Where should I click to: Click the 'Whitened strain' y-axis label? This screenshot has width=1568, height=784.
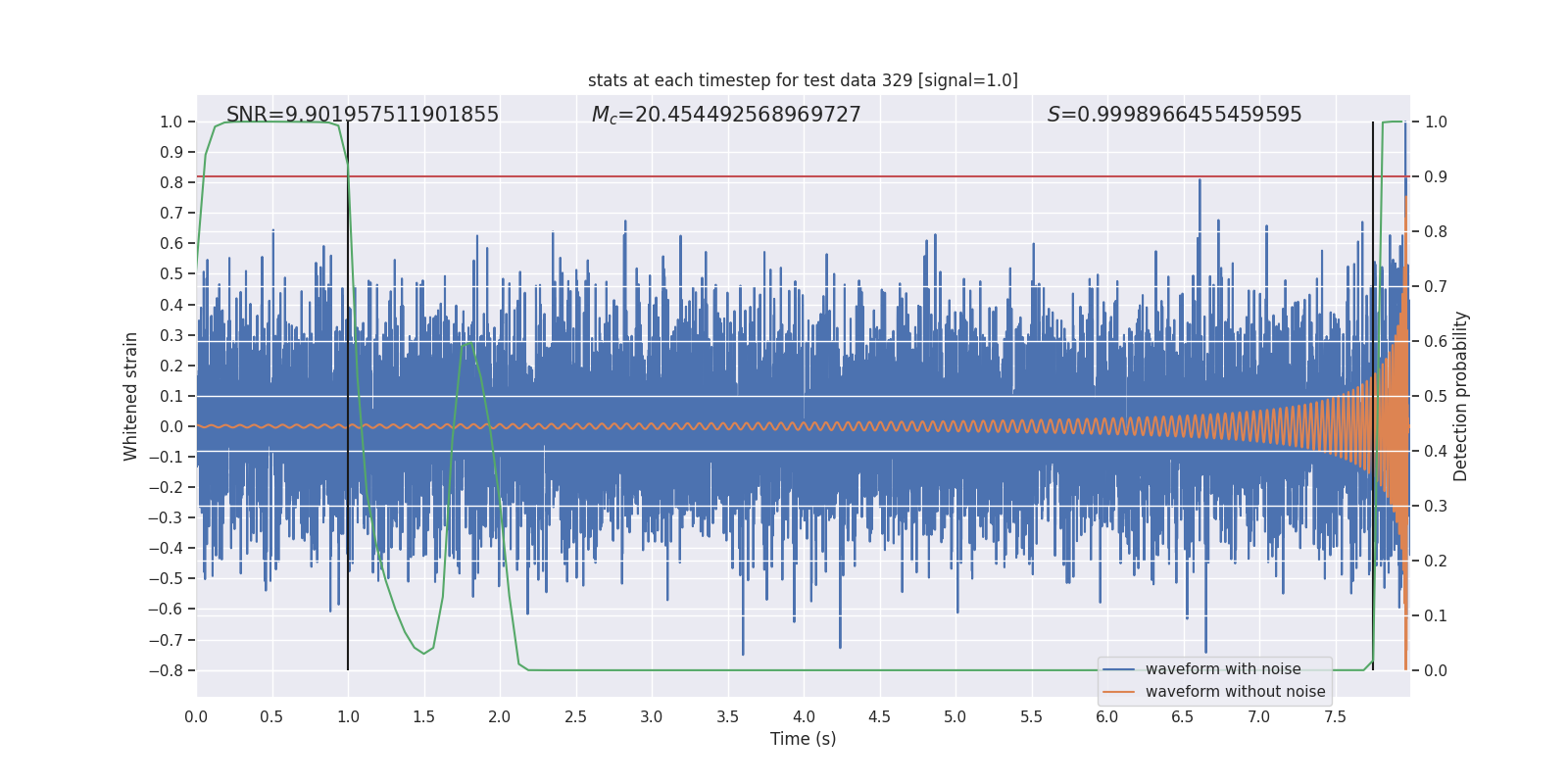click(131, 396)
